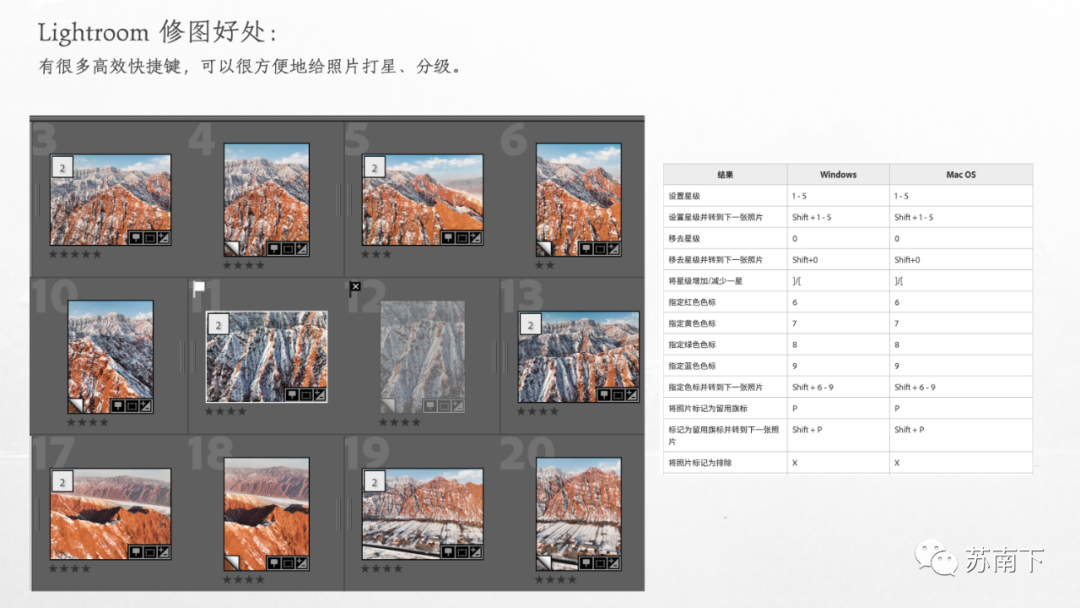Image resolution: width=1080 pixels, height=608 pixels.
Task: Click the keyword badge on photo 13
Action: 604,395
